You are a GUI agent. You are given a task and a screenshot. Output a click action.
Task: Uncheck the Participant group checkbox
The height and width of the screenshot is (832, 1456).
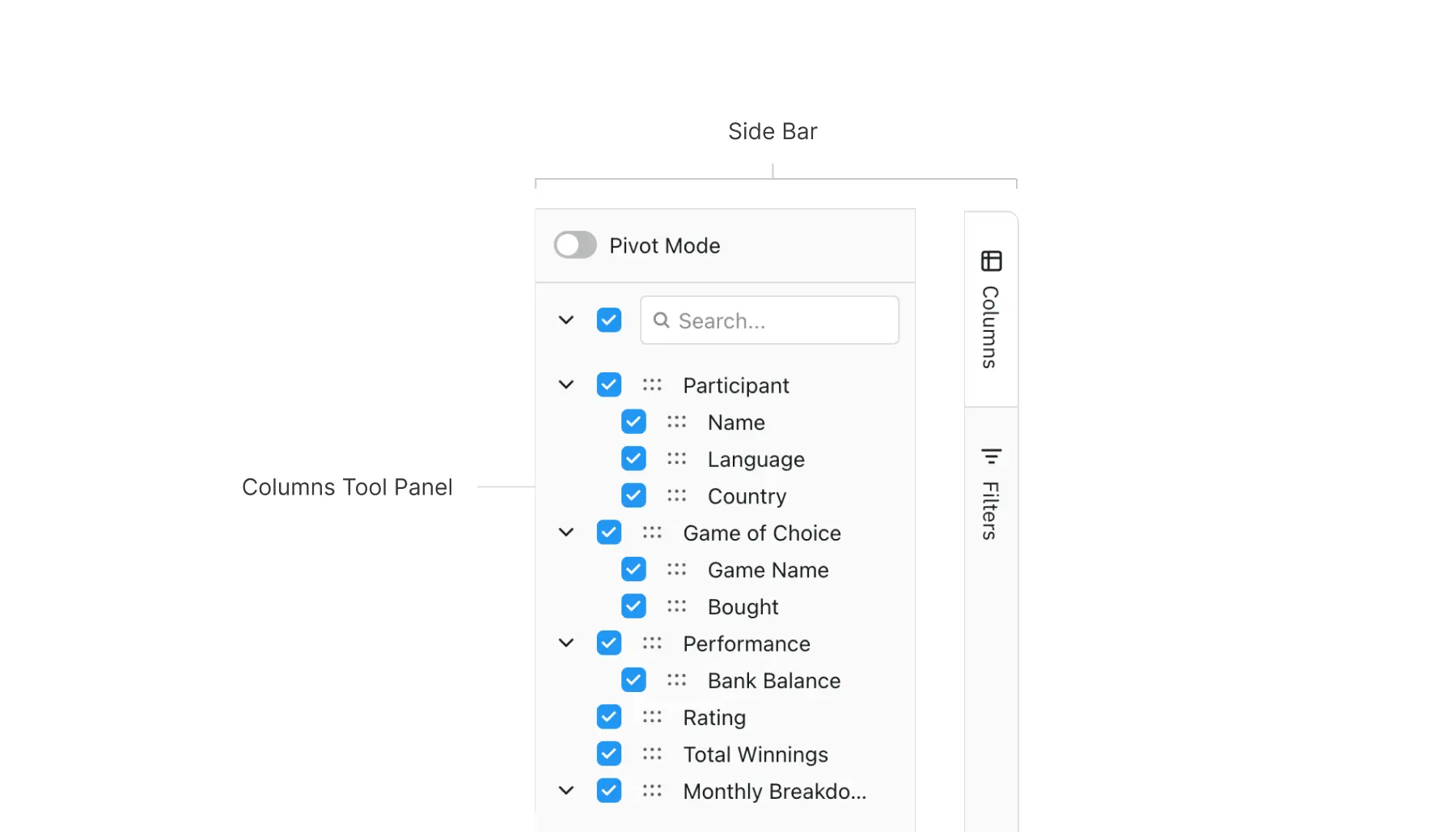coord(609,384)
